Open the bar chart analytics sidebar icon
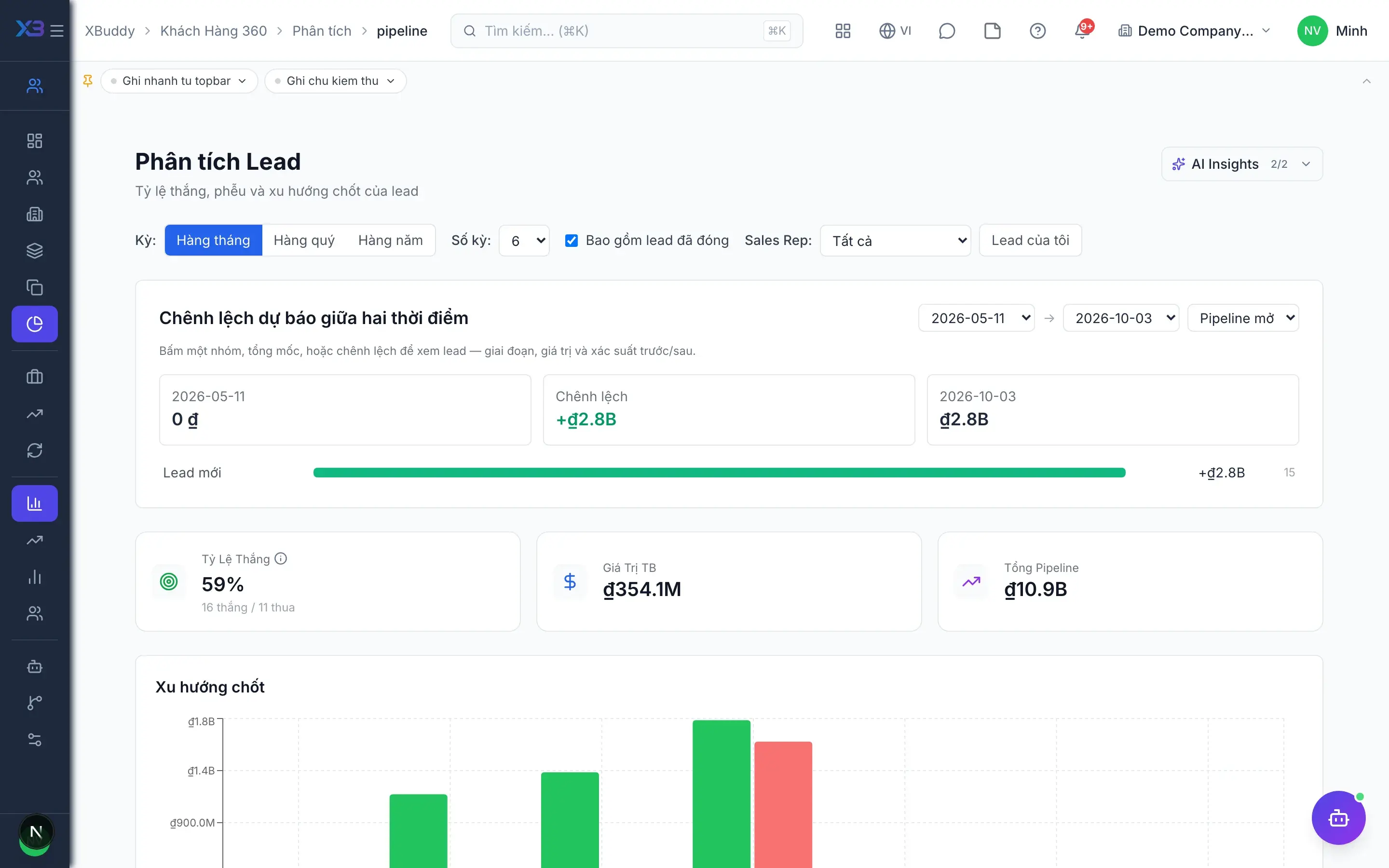The height and width of the screenshot is (868, 1389). [34, 503]
